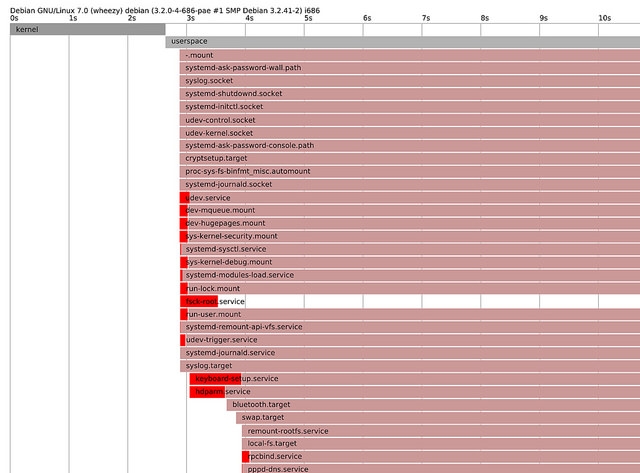Click the red segment of rpcbind.service

click(x=245, y=456)
